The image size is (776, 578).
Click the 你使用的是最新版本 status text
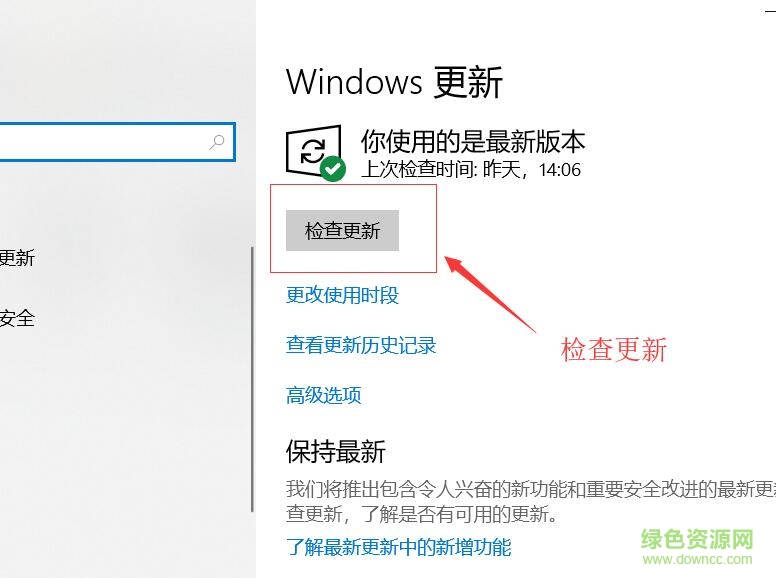click(473, 142)
